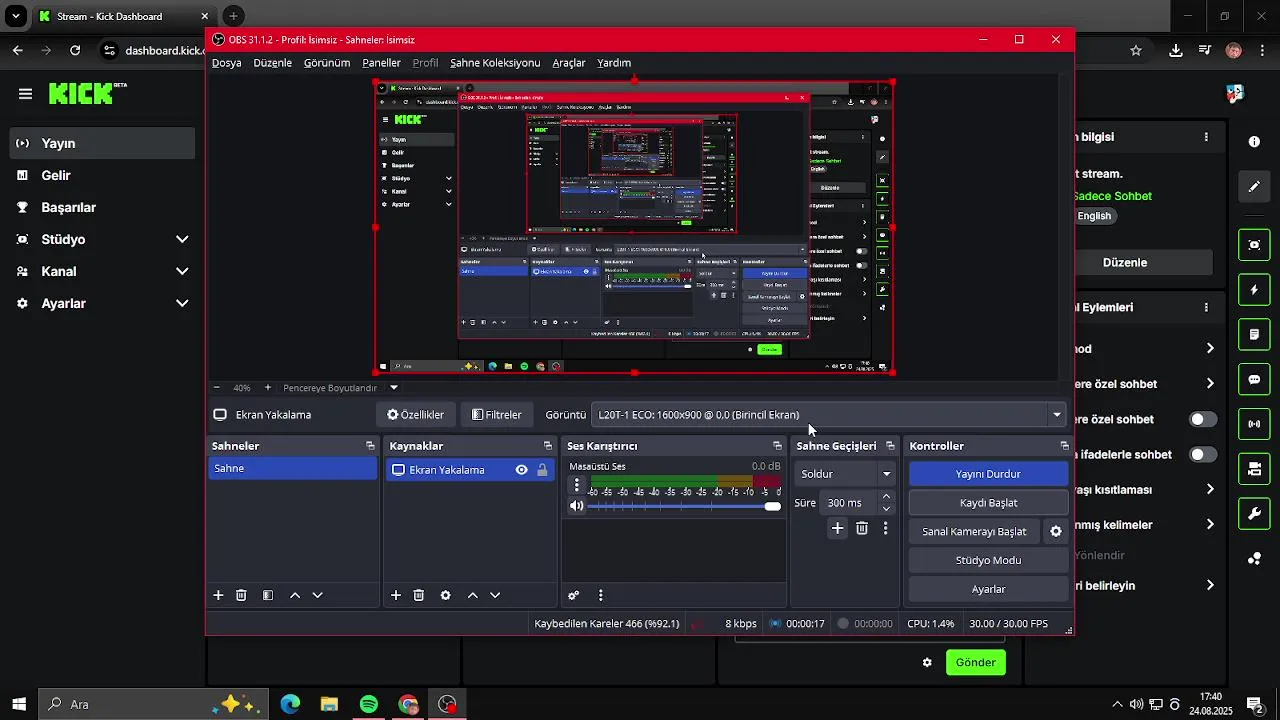Expand Stüdyo section in Kick sidebar
Viewport: 1280px width, 720px height.
(x=182, y=240)
